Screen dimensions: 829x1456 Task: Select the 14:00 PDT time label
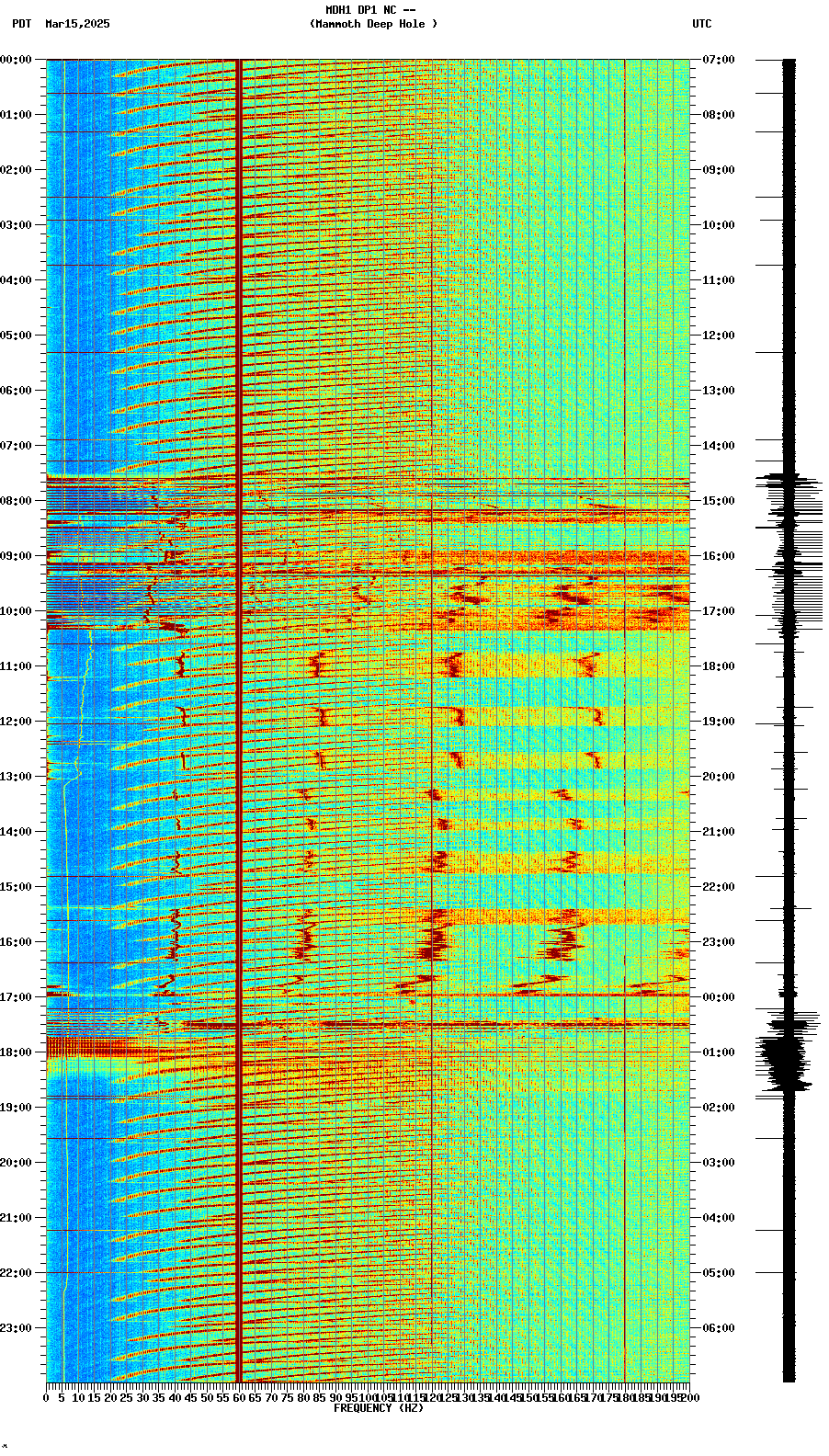17,832
